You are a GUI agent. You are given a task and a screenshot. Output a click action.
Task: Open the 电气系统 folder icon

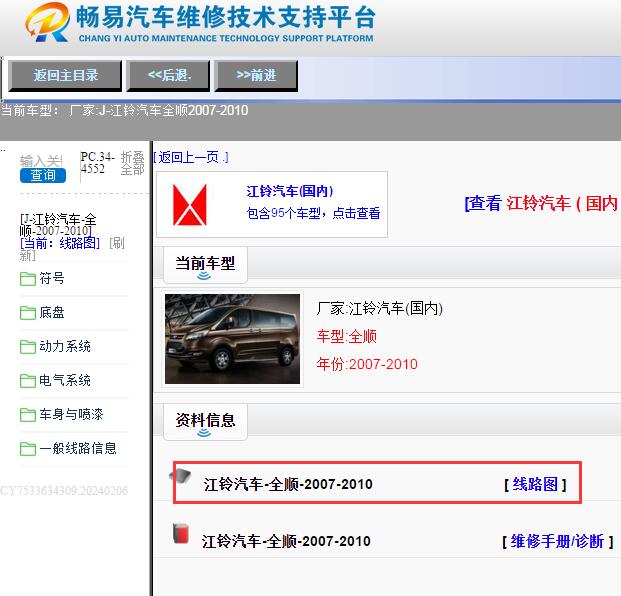point(28,381)
